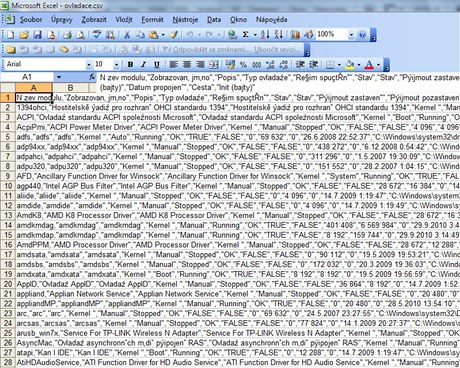Open the Soubor menu
The image size is (460, 368).
(31, 20)
